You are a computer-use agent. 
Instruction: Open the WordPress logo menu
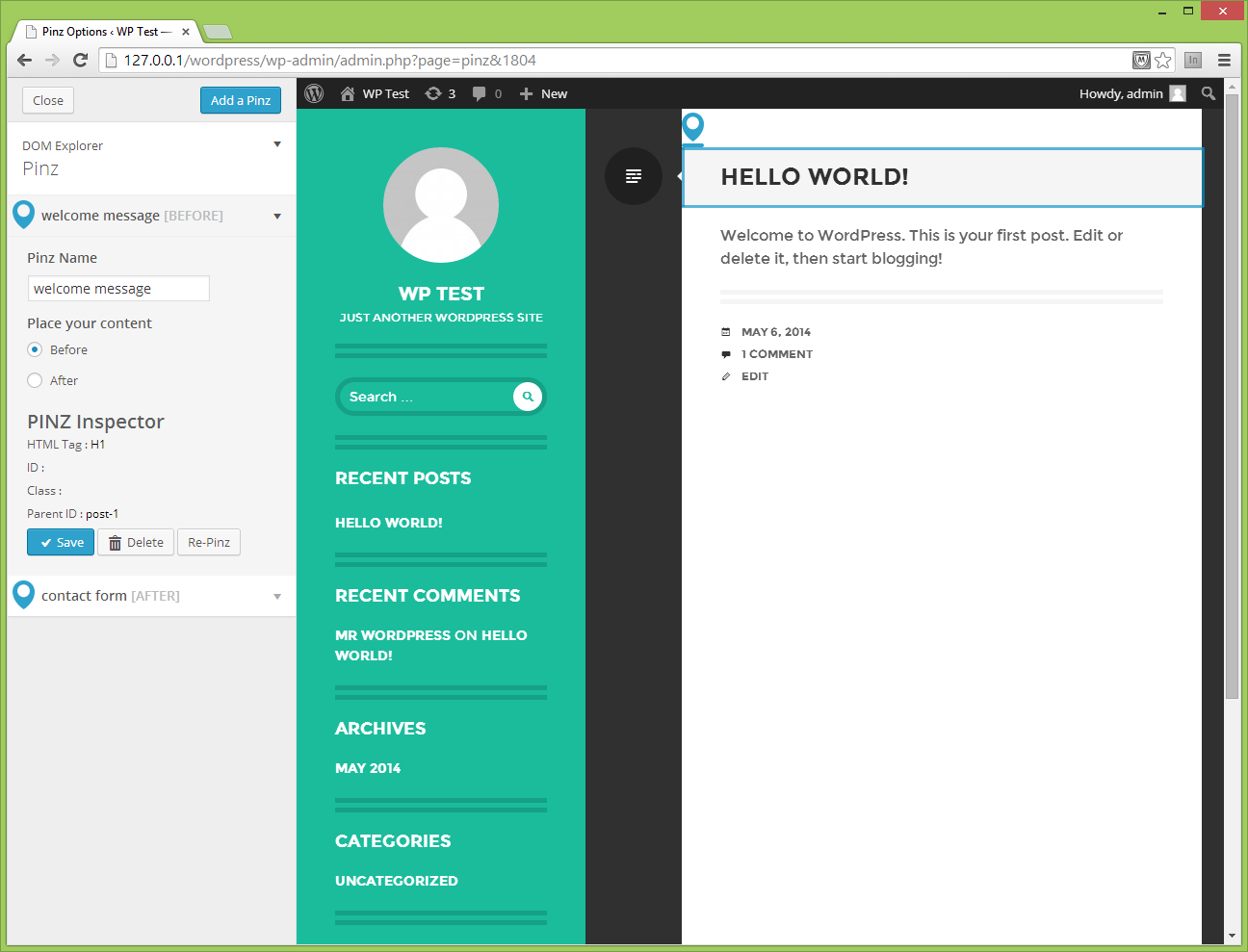(314, 93)
